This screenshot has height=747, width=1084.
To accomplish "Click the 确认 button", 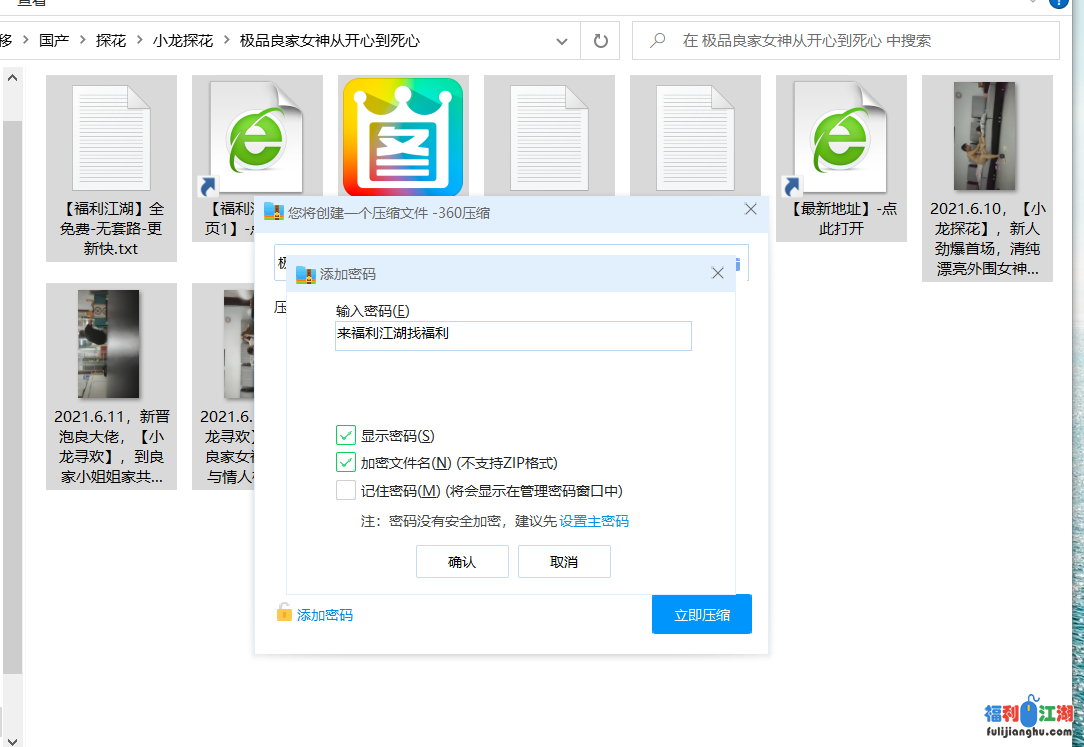I will click(462, 561).
